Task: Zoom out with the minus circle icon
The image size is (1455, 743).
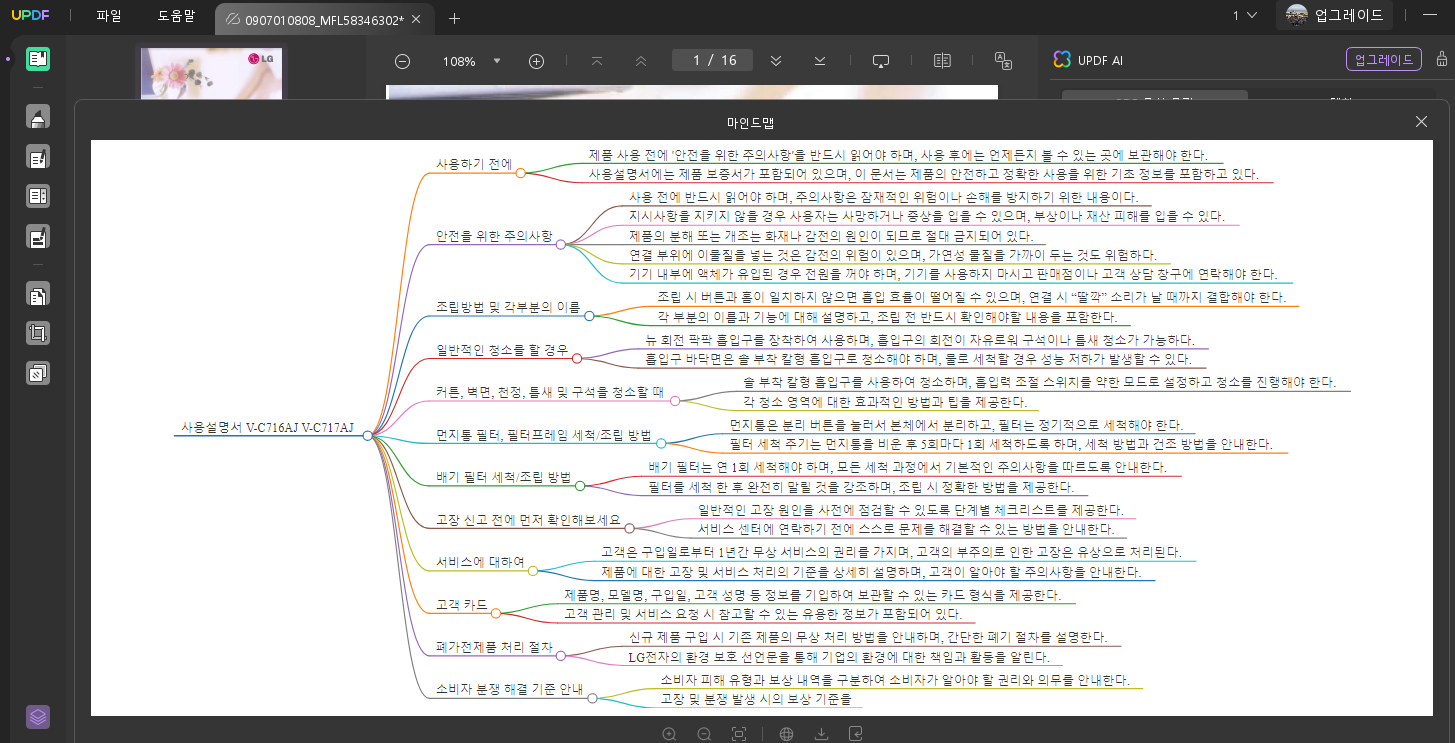Action: (x=402, y=61)
